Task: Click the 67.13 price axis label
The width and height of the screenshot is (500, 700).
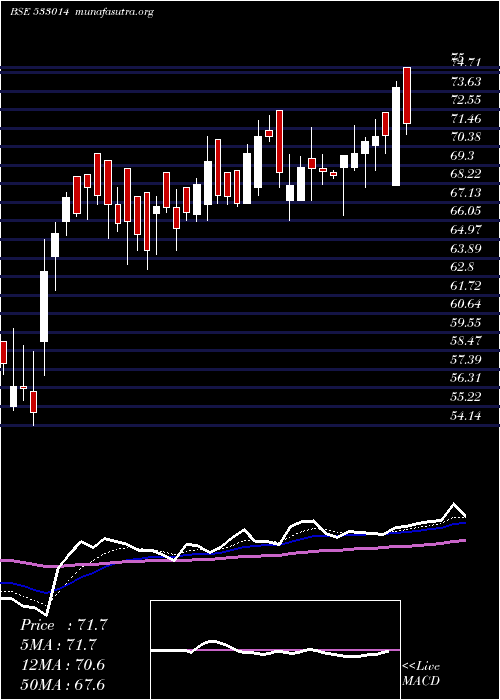Action: click(466, 193)
